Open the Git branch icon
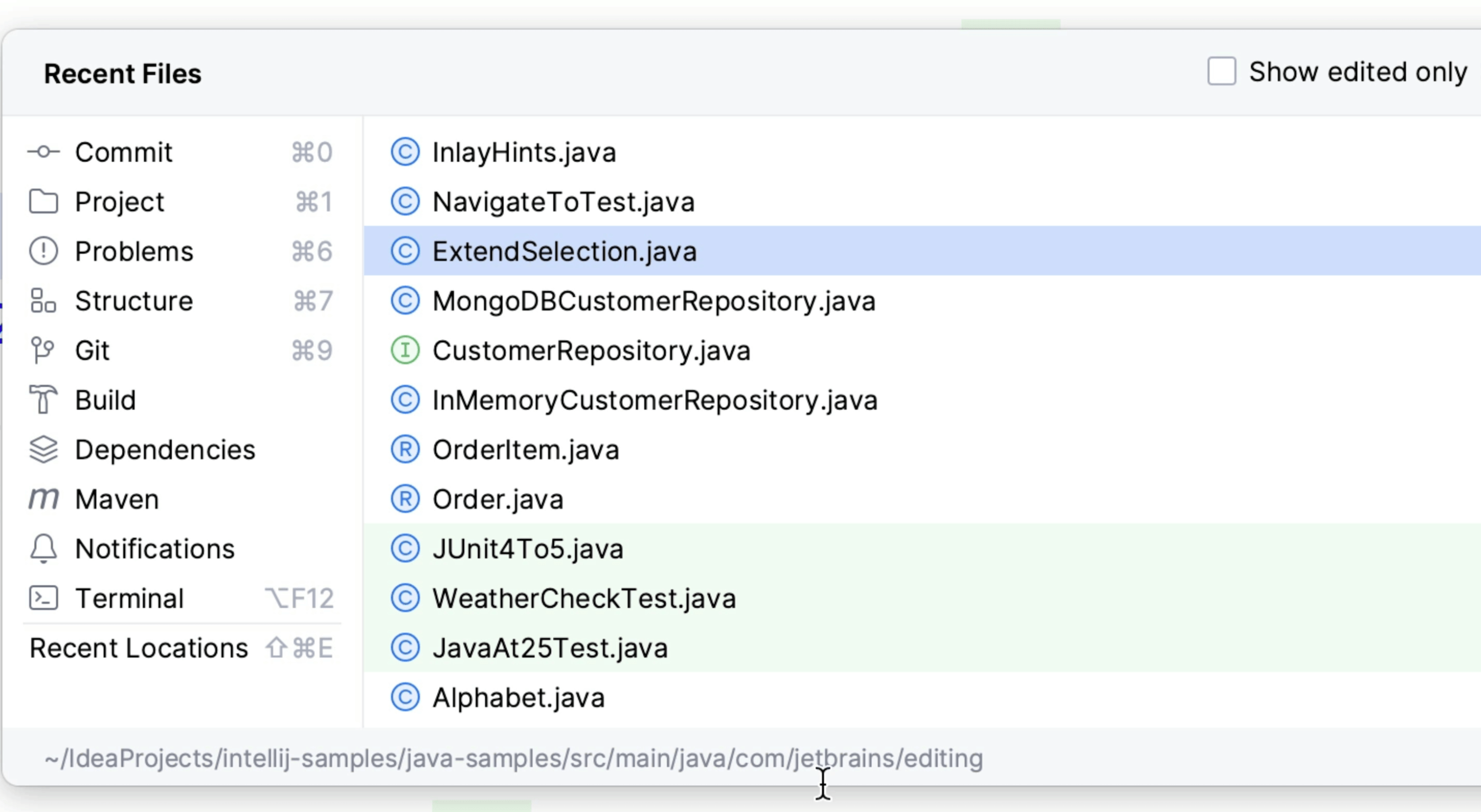The width and height of the screenshot is (1481, 812). pos(43,350)
